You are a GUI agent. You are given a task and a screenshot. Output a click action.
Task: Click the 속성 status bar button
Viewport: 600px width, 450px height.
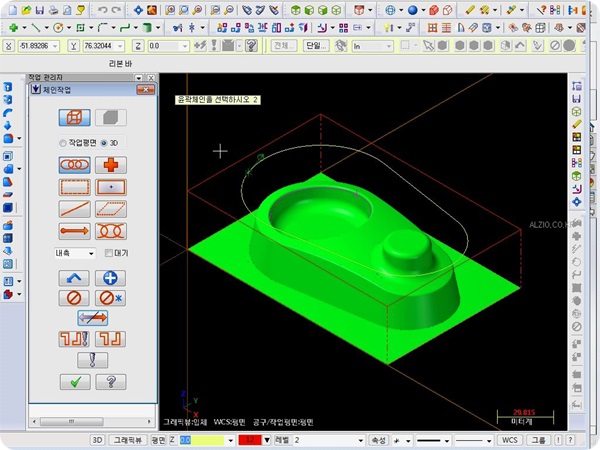coord(378,440)
